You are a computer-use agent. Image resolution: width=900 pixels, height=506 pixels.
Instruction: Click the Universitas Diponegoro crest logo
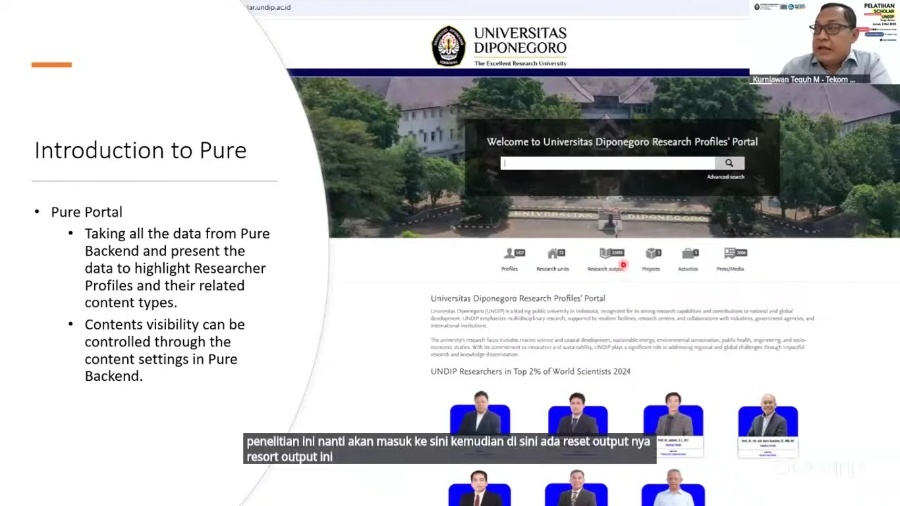pos(448,46)
